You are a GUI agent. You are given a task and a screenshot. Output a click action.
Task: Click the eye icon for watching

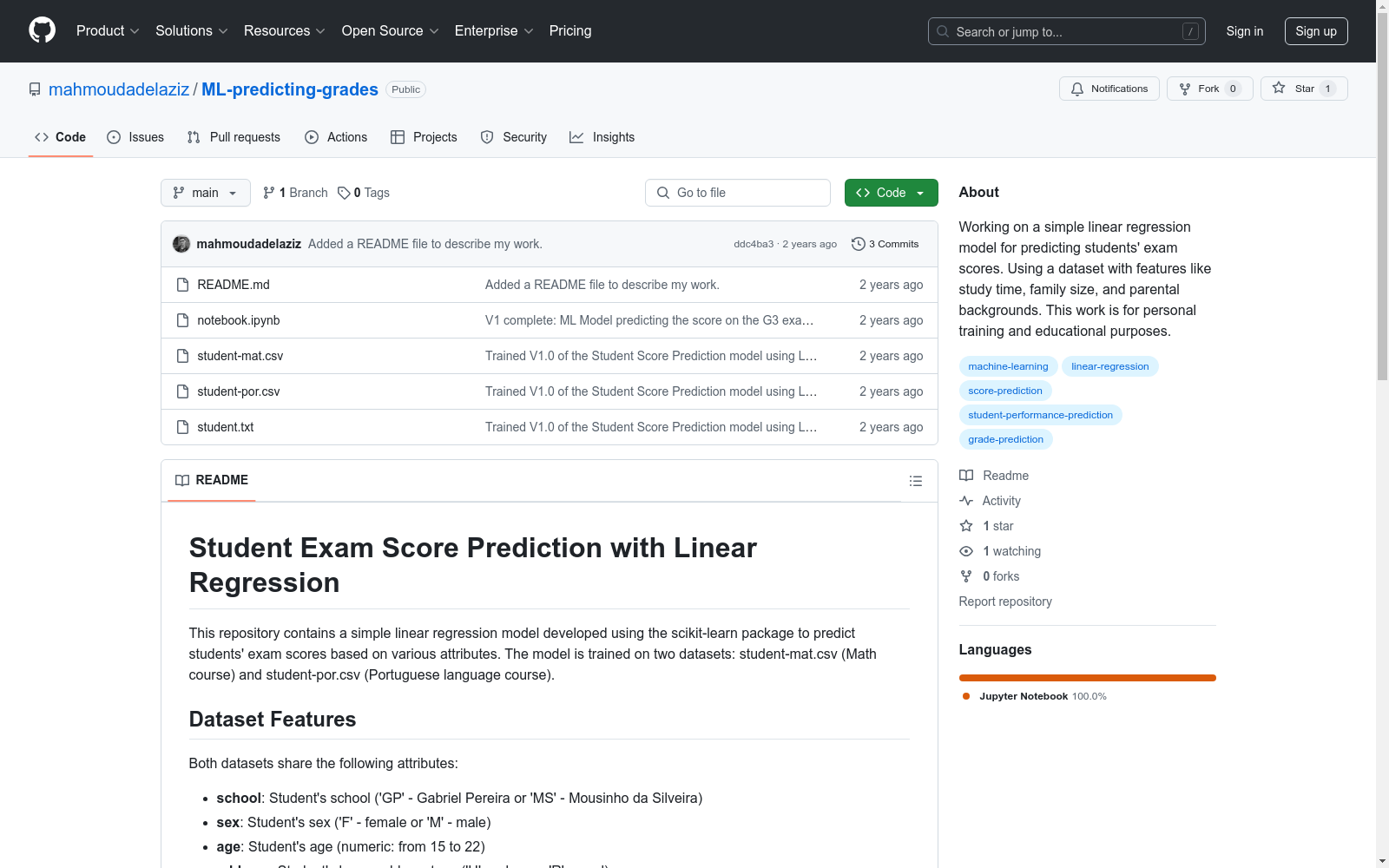(966, 551)
